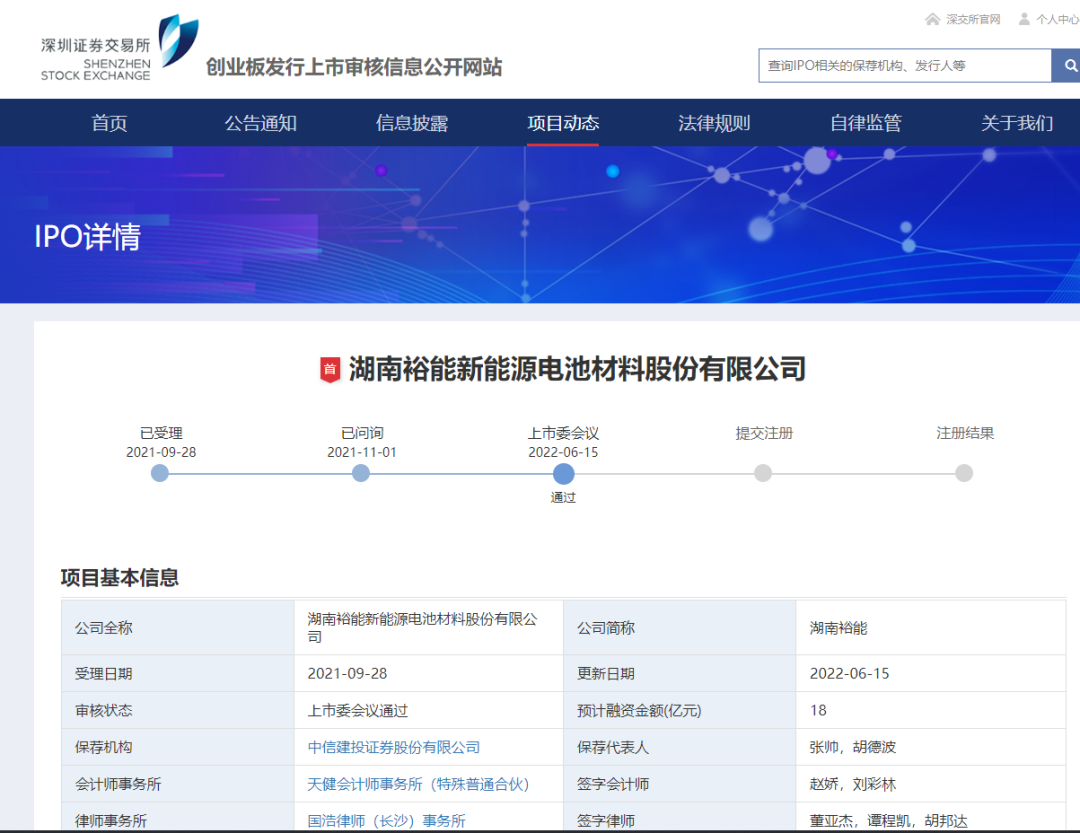The image size is (1080, 833).
Task: Click the full company name table cell
Action: point(428,628)
